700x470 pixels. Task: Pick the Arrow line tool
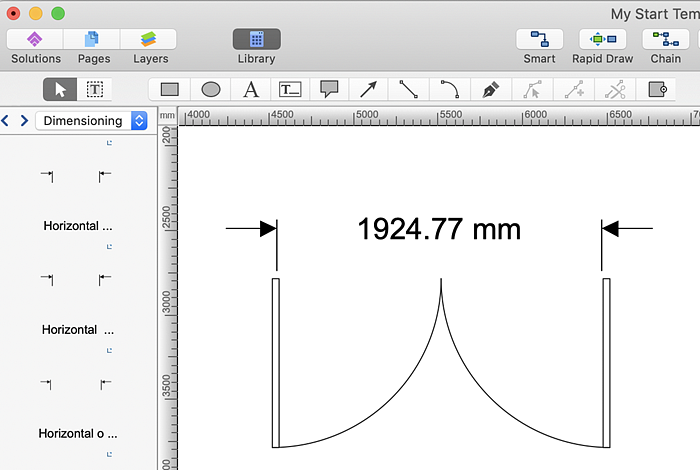click(x=369, y=90)
